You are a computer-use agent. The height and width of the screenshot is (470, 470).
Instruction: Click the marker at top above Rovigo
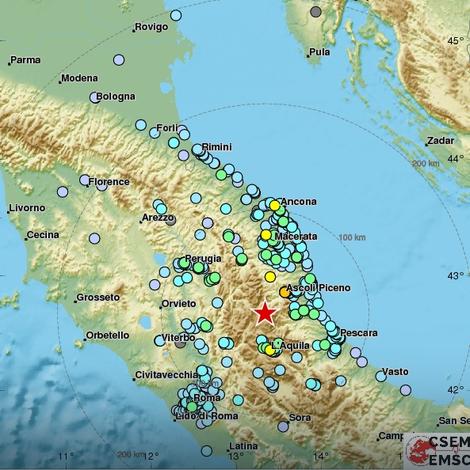click(176, 15)
